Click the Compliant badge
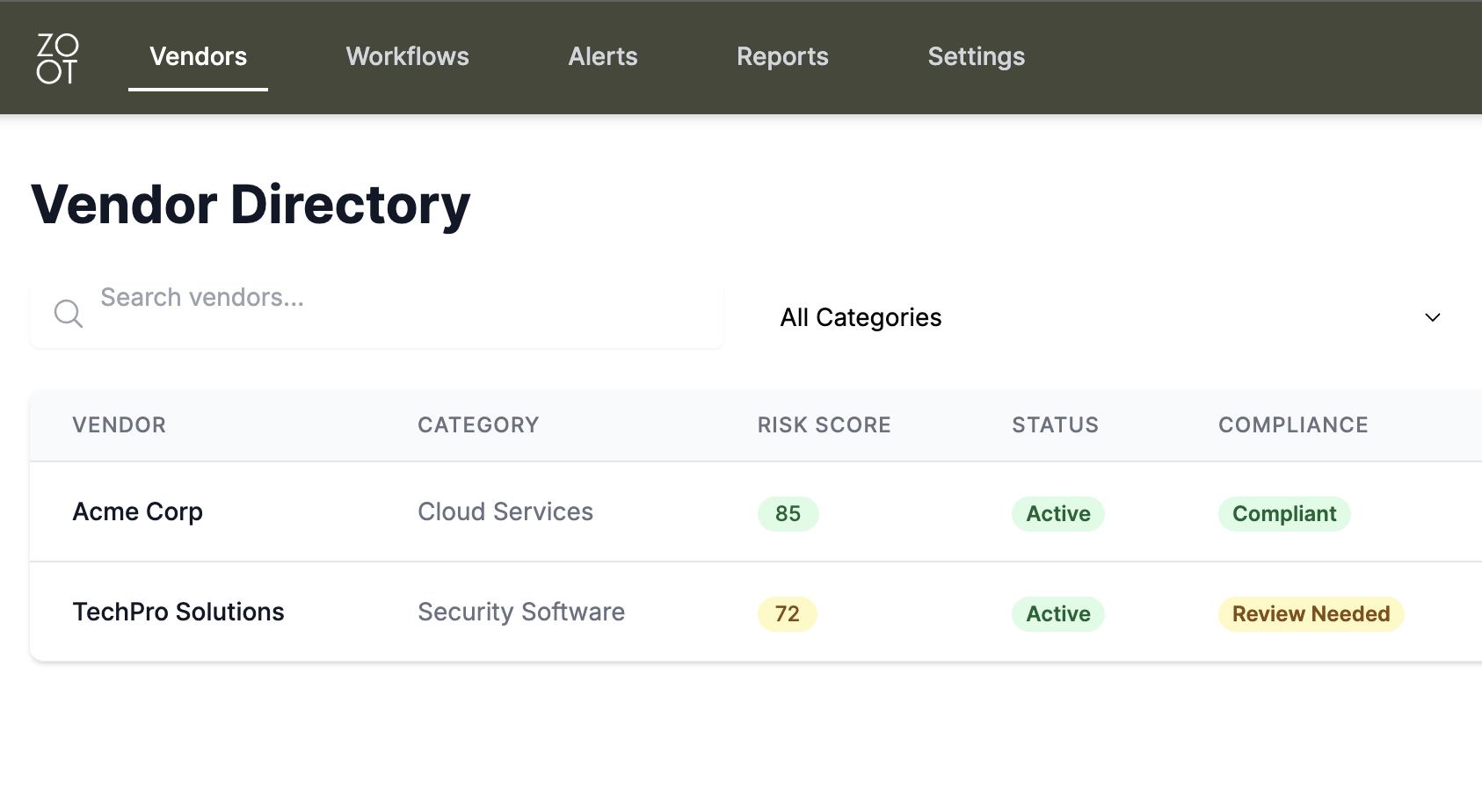The image size is (1482, 812). pyautogui.click(x=1284, y=514)
